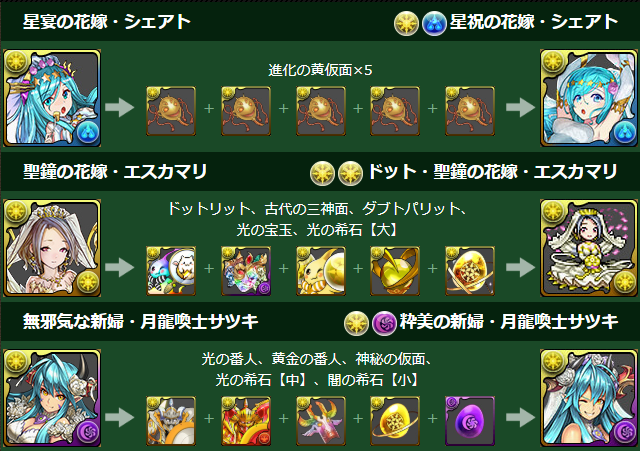The height and width of the screenshot is (451, 640).
Task: Open the 星祝の花嫁・シェアト evolved portrait
Action: pyautogui.click(x=589, y=98)
